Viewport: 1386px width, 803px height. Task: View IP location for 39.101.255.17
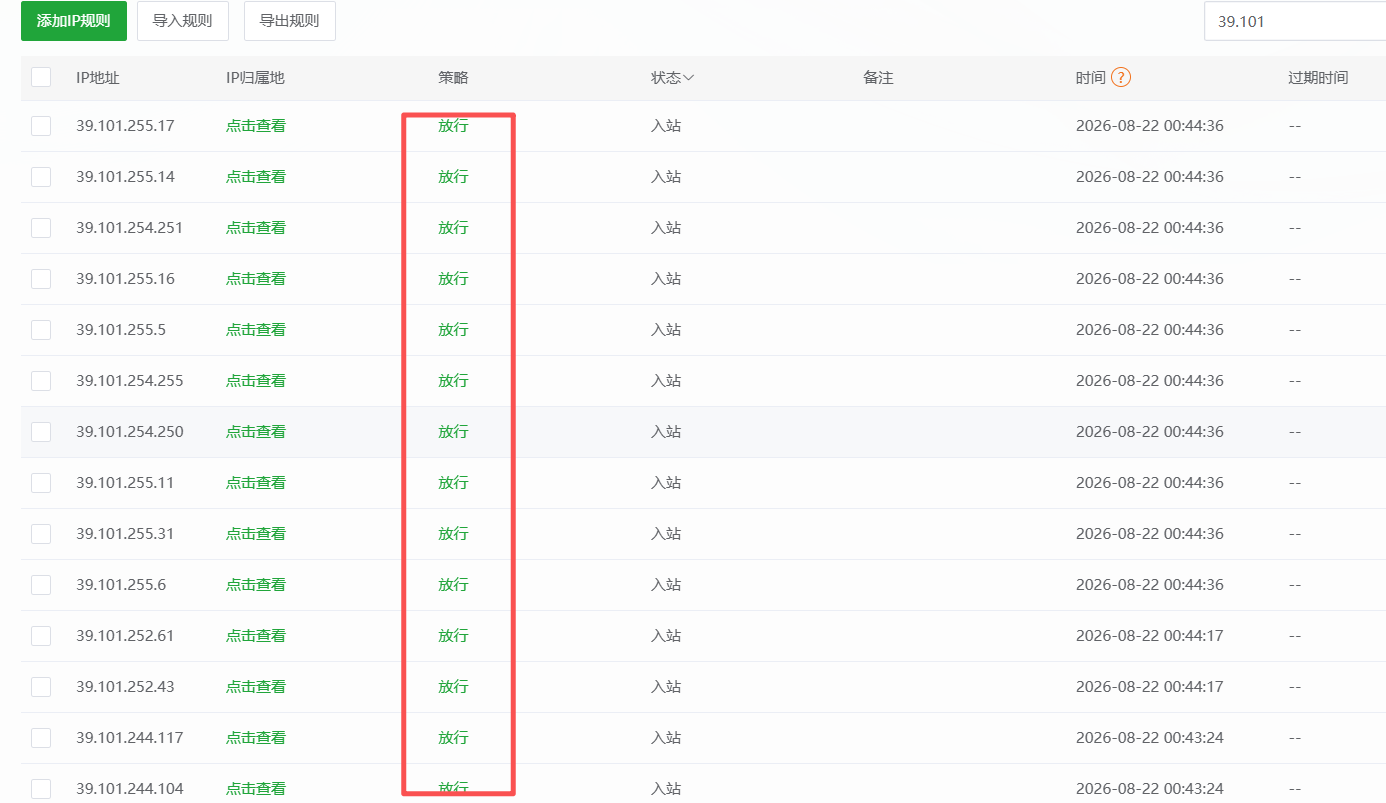pyautogui.click(x=256, y=126)
